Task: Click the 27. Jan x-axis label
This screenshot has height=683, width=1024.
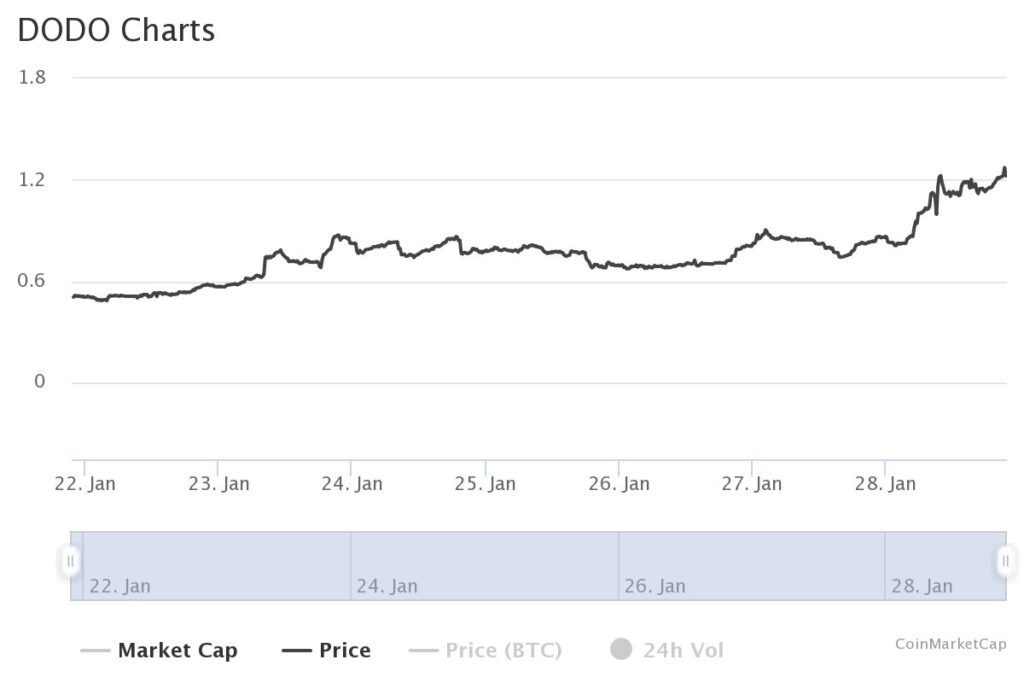Action: [752, 484]
